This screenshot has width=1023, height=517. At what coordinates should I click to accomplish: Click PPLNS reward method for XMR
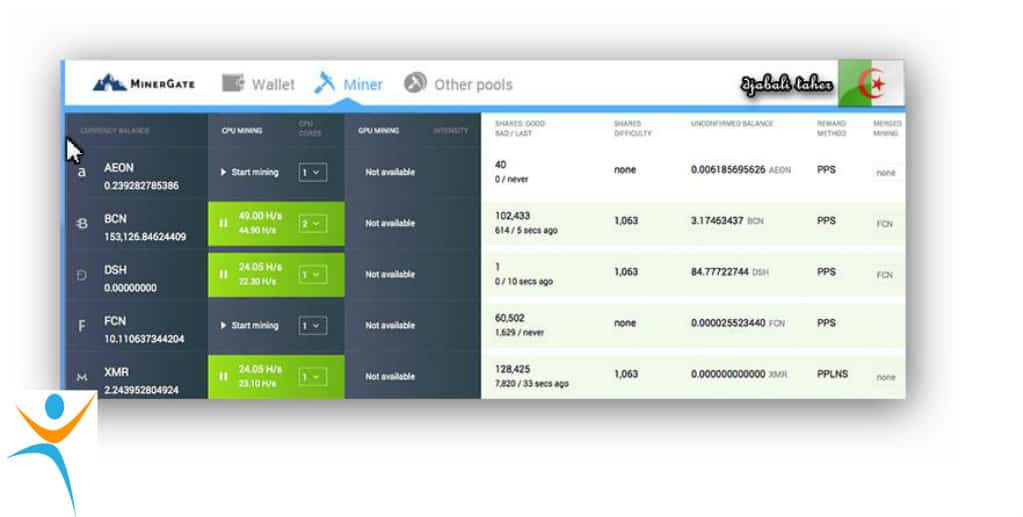pyautogui.click(x=832, y=374)
